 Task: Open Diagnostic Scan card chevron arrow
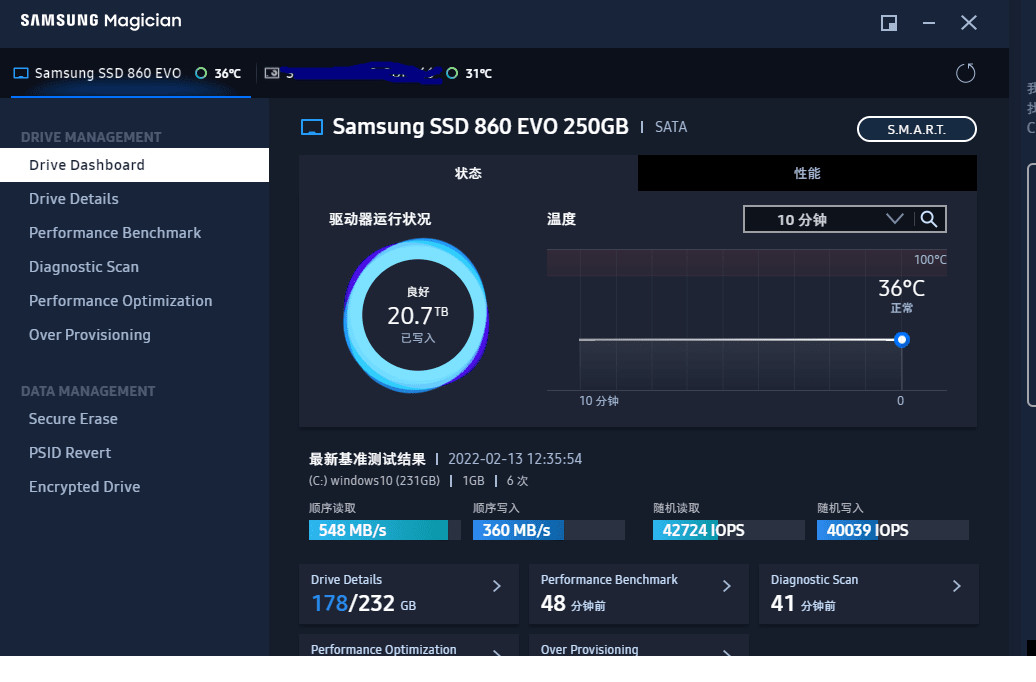pos(957,586)
